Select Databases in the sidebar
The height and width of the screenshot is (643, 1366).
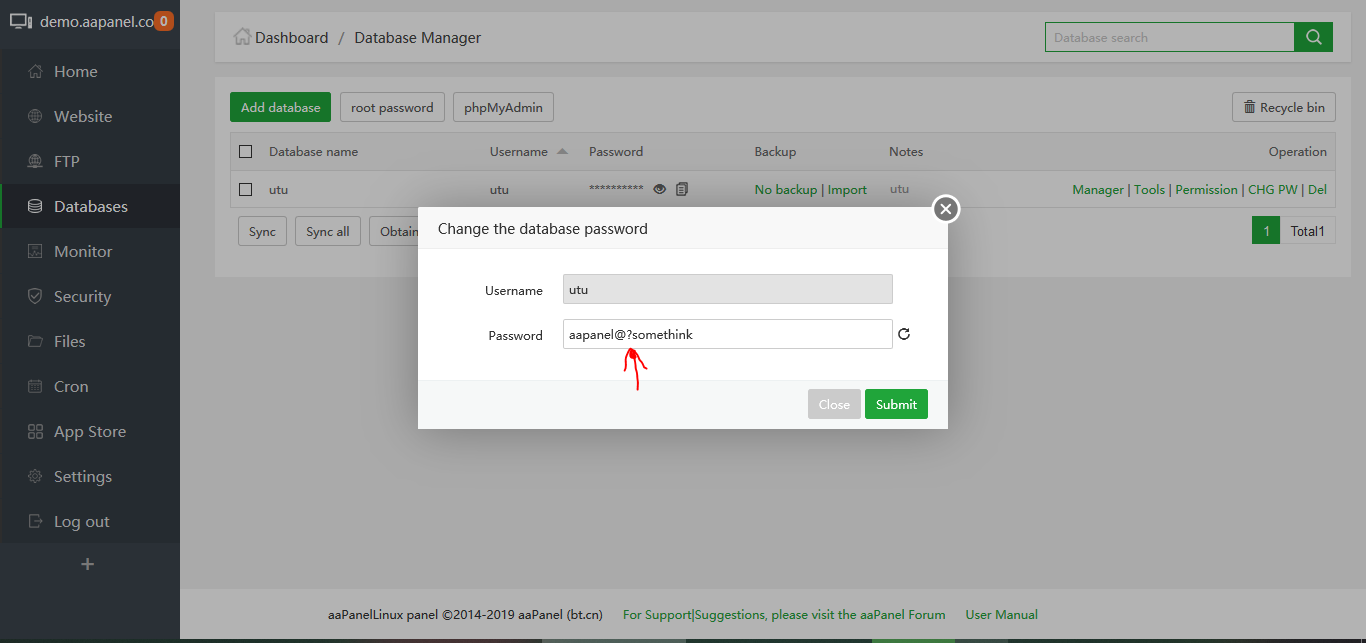[90, 206]
